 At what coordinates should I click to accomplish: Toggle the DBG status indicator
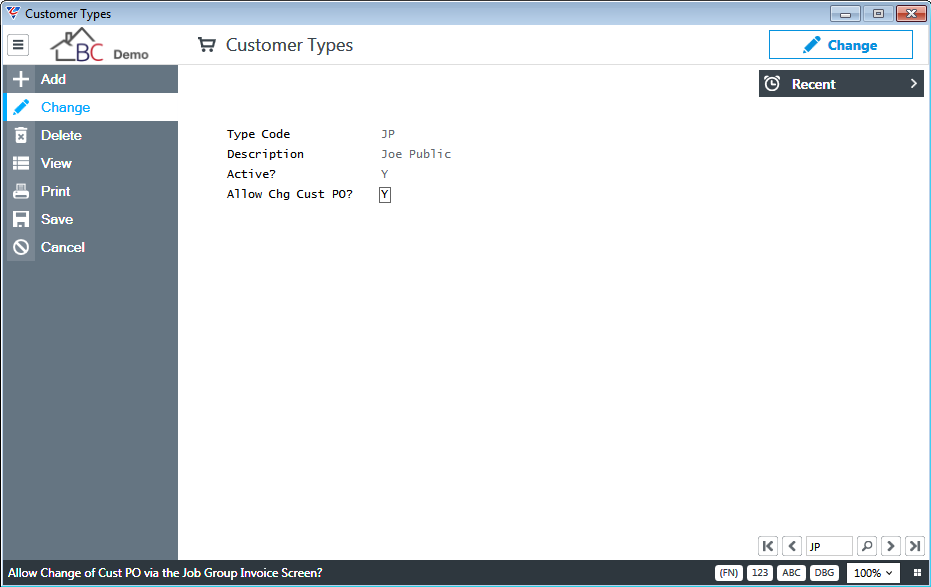coord(824,573)
